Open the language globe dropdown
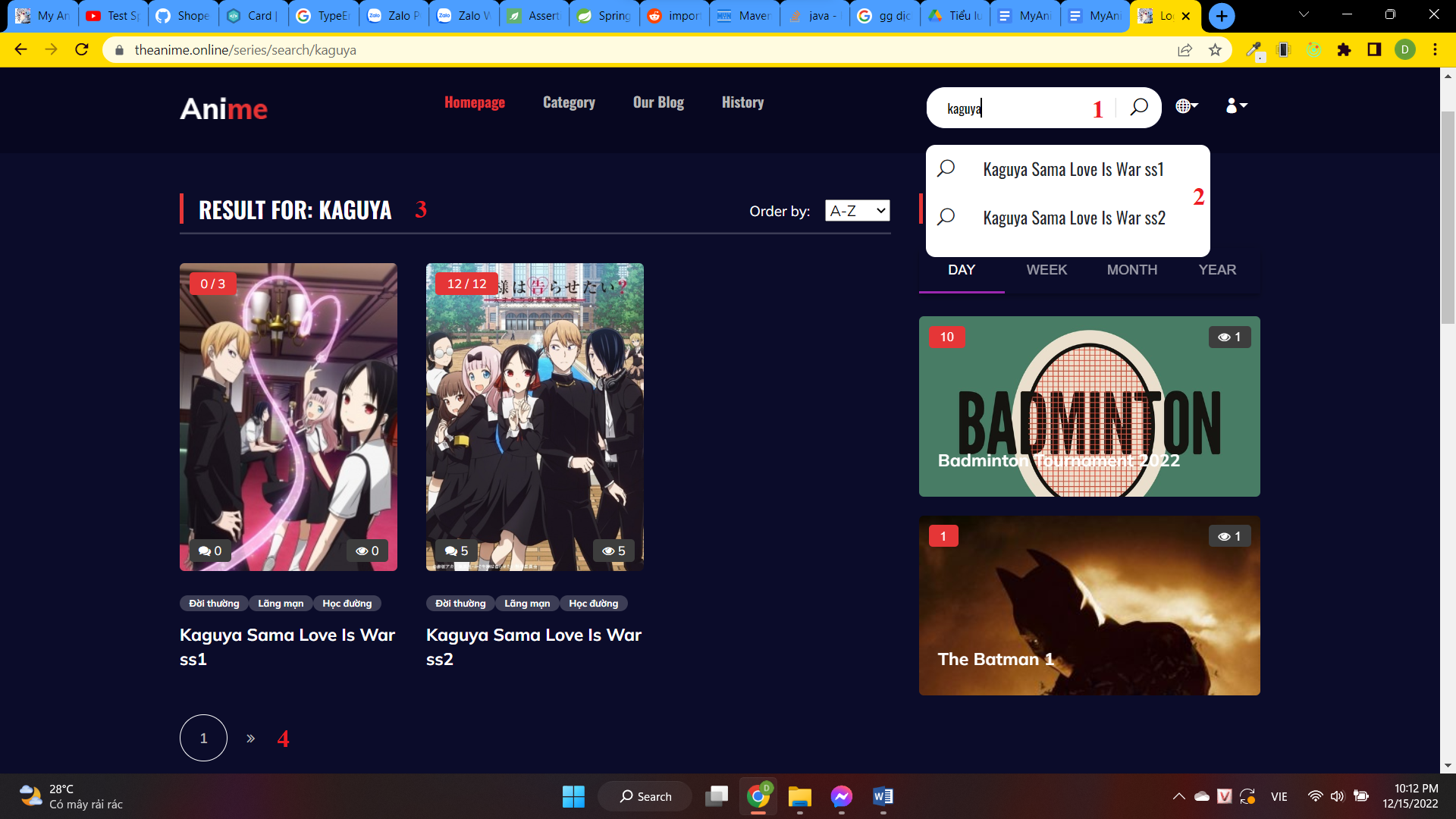The image size is (1456, 819). click(1187, 106)
